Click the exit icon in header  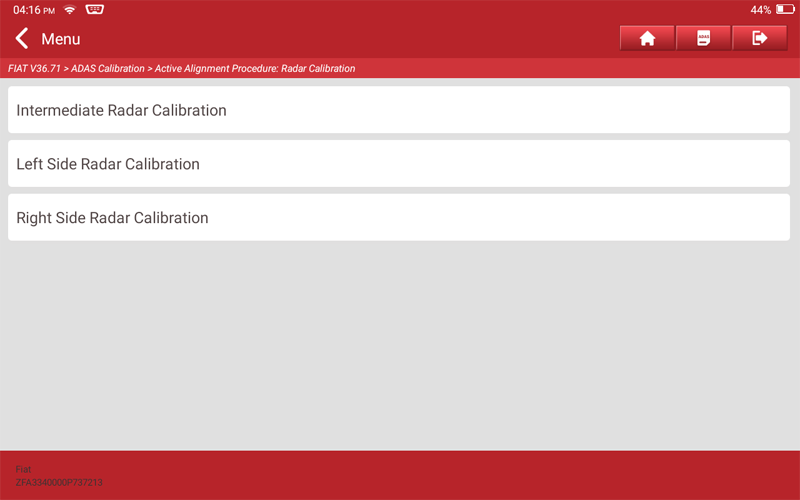click(759, 38)
